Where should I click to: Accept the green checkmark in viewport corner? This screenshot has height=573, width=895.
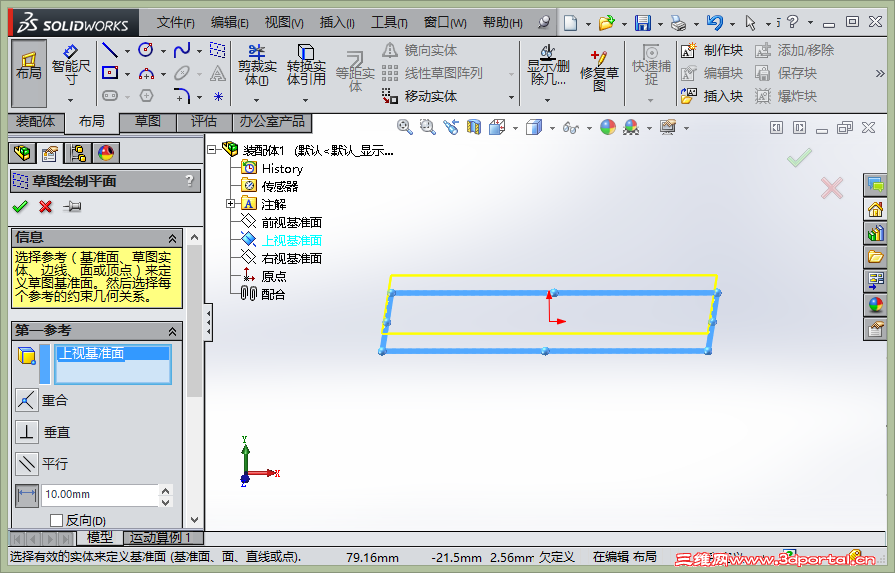click(x=799, y=157)
